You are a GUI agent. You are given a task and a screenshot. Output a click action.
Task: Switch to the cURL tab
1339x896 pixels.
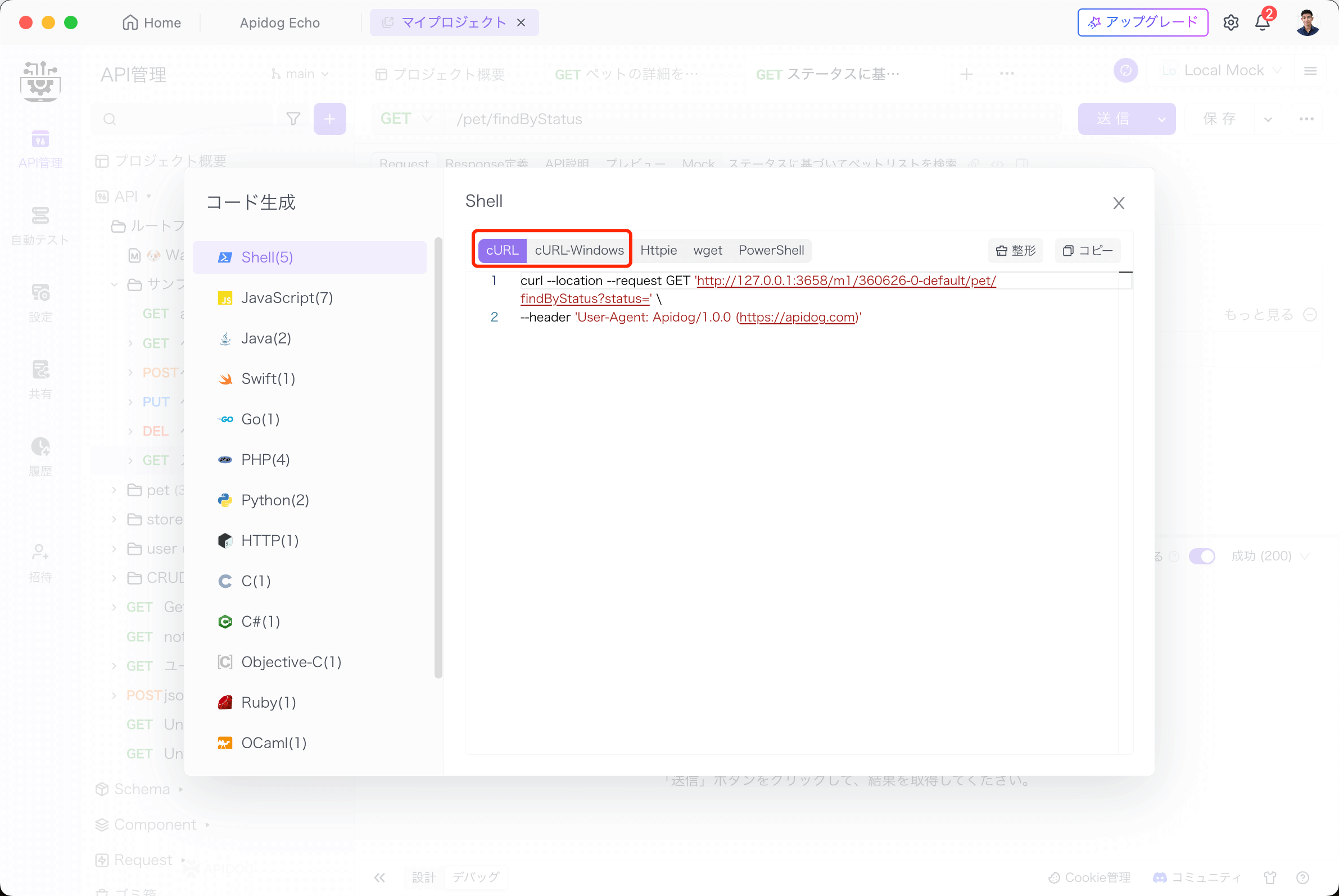503,250
